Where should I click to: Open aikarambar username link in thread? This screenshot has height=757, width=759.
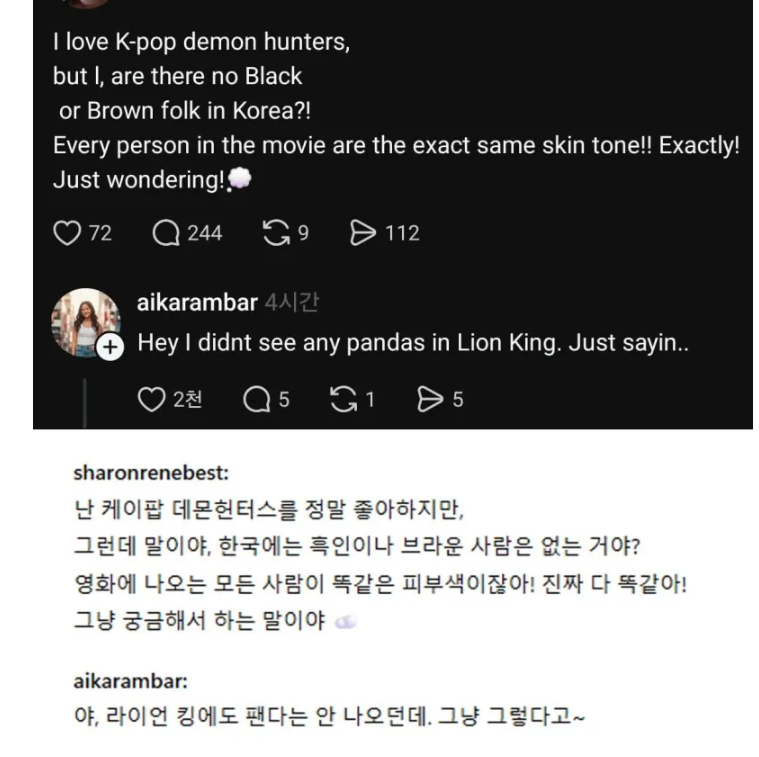pos(197,302)
